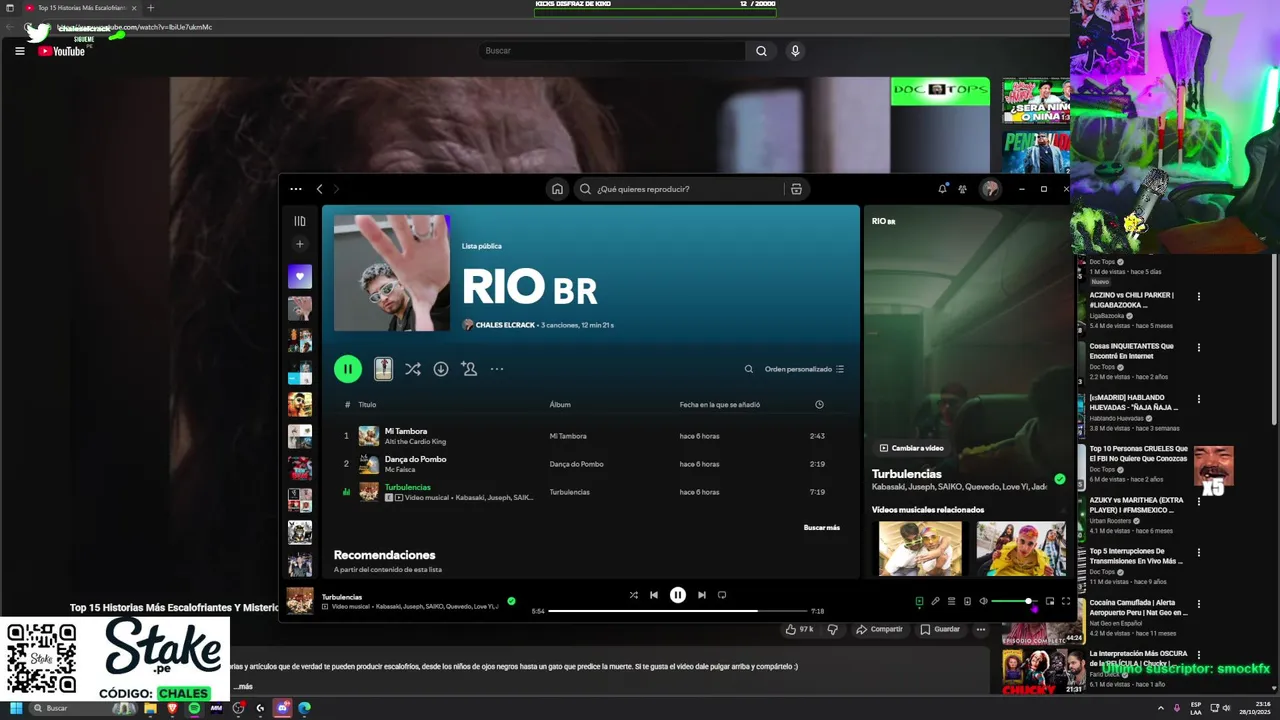Click 'Guardar' under the YouTube video
1280x720 pixels.
(940, 629)
